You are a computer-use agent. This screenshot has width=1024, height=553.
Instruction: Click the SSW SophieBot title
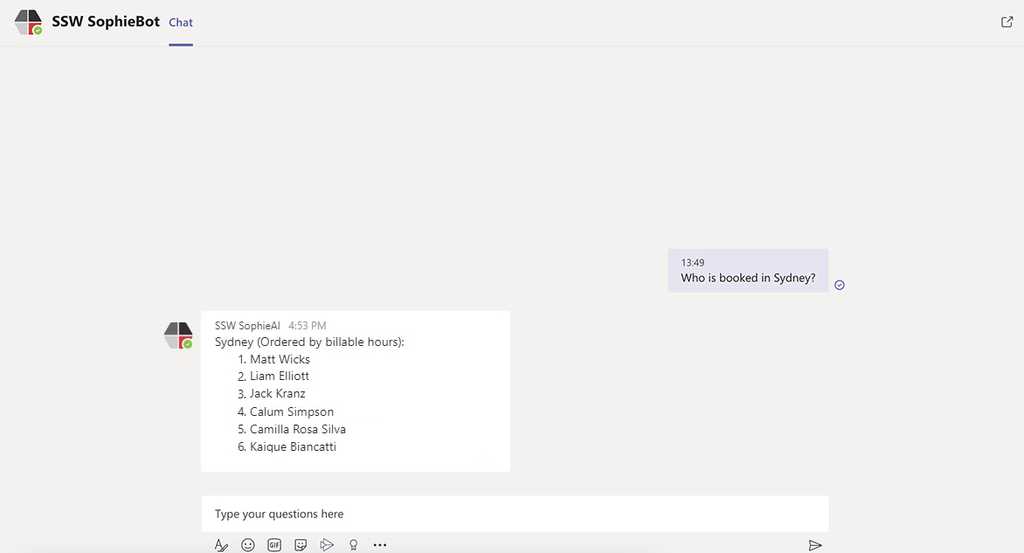pyautogui.click(x=105, y=21)
